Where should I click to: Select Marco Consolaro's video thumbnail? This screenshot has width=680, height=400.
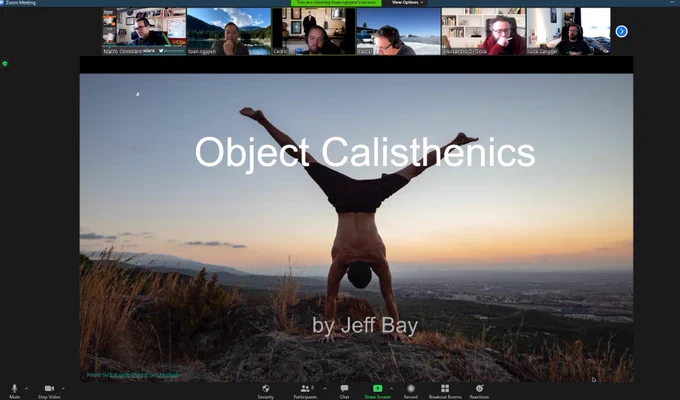click(144, 31)
